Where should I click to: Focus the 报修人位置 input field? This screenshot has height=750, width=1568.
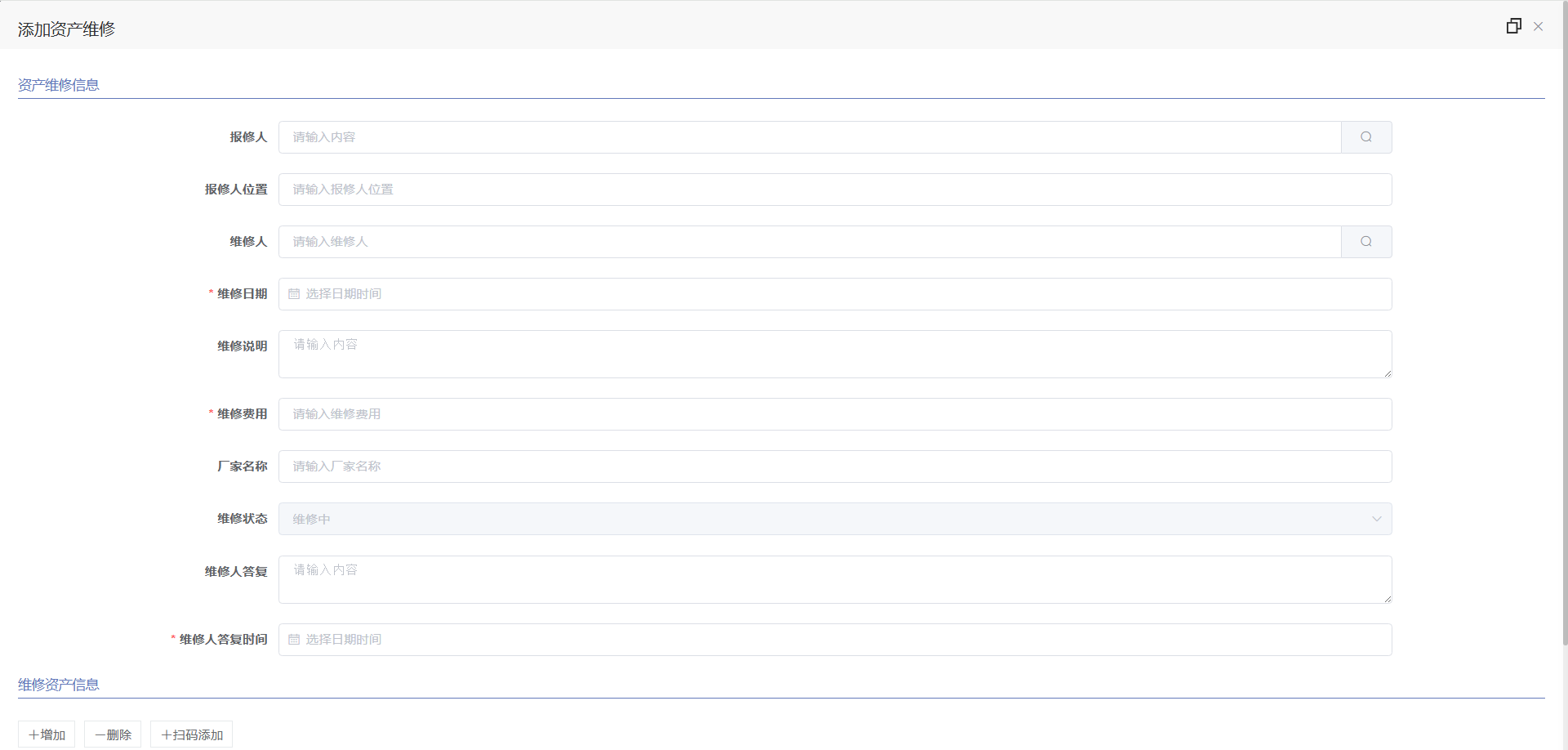[835, 190]
